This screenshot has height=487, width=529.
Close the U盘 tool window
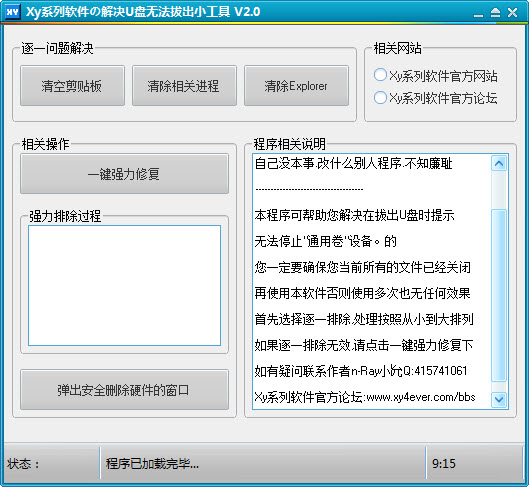tap(512, 12)
